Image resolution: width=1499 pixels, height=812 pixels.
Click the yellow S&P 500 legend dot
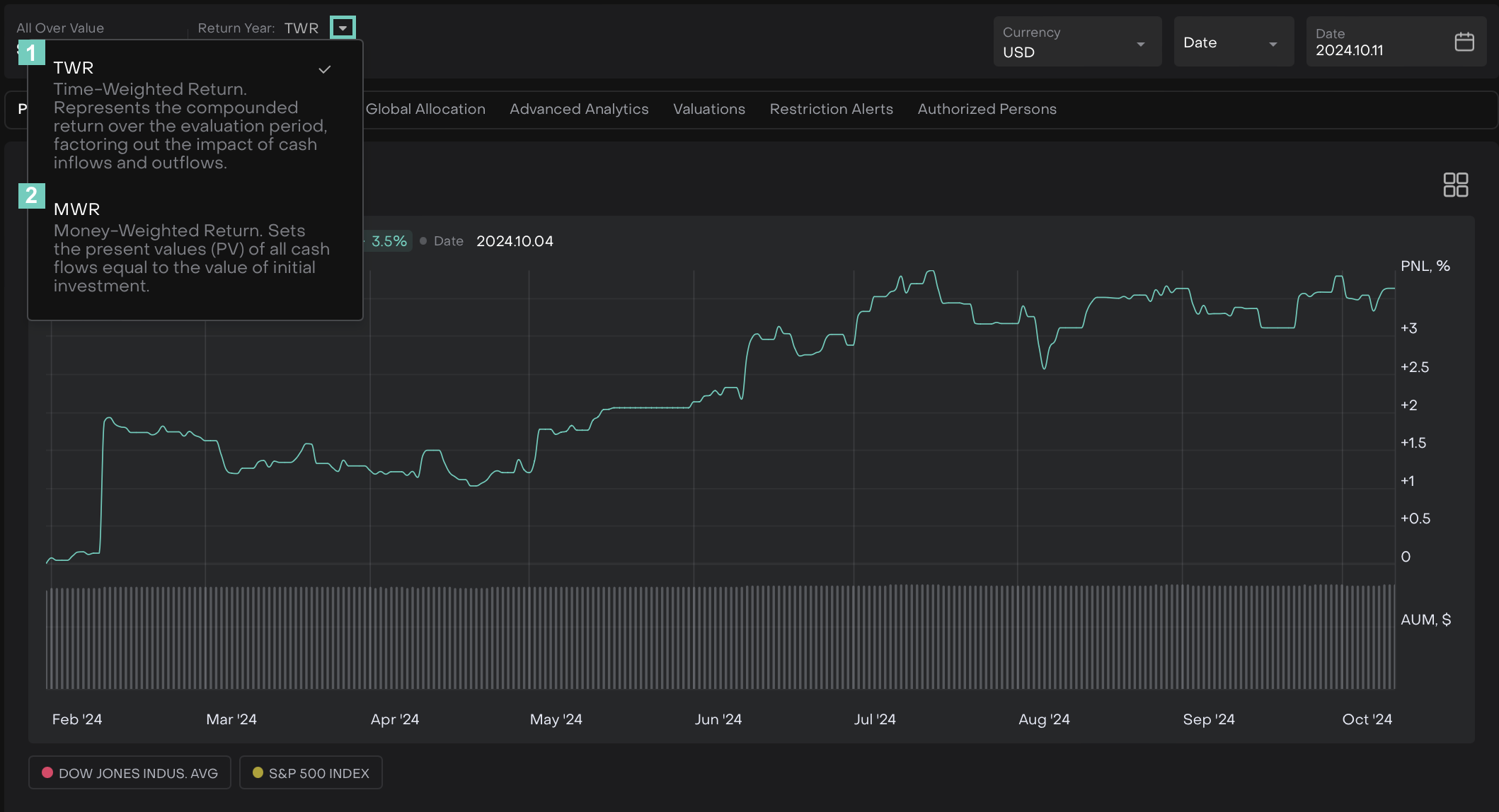(x=258, y=772)
